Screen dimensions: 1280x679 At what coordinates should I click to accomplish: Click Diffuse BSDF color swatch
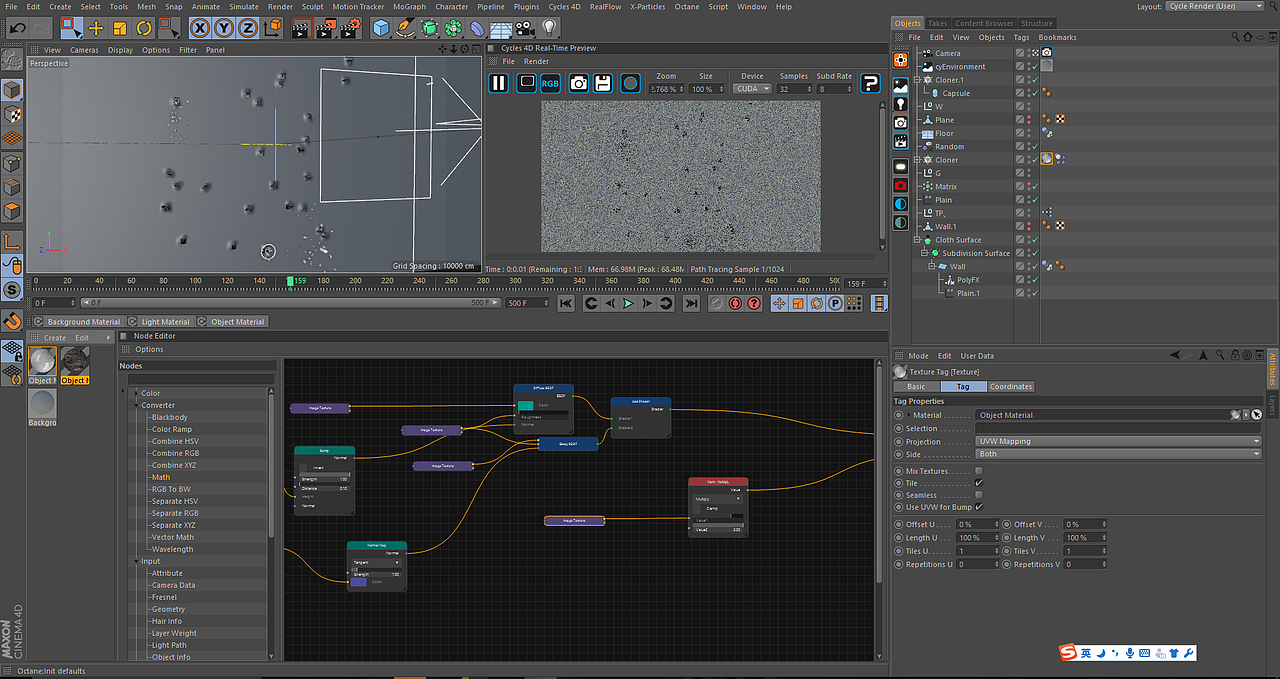[526, 405]
